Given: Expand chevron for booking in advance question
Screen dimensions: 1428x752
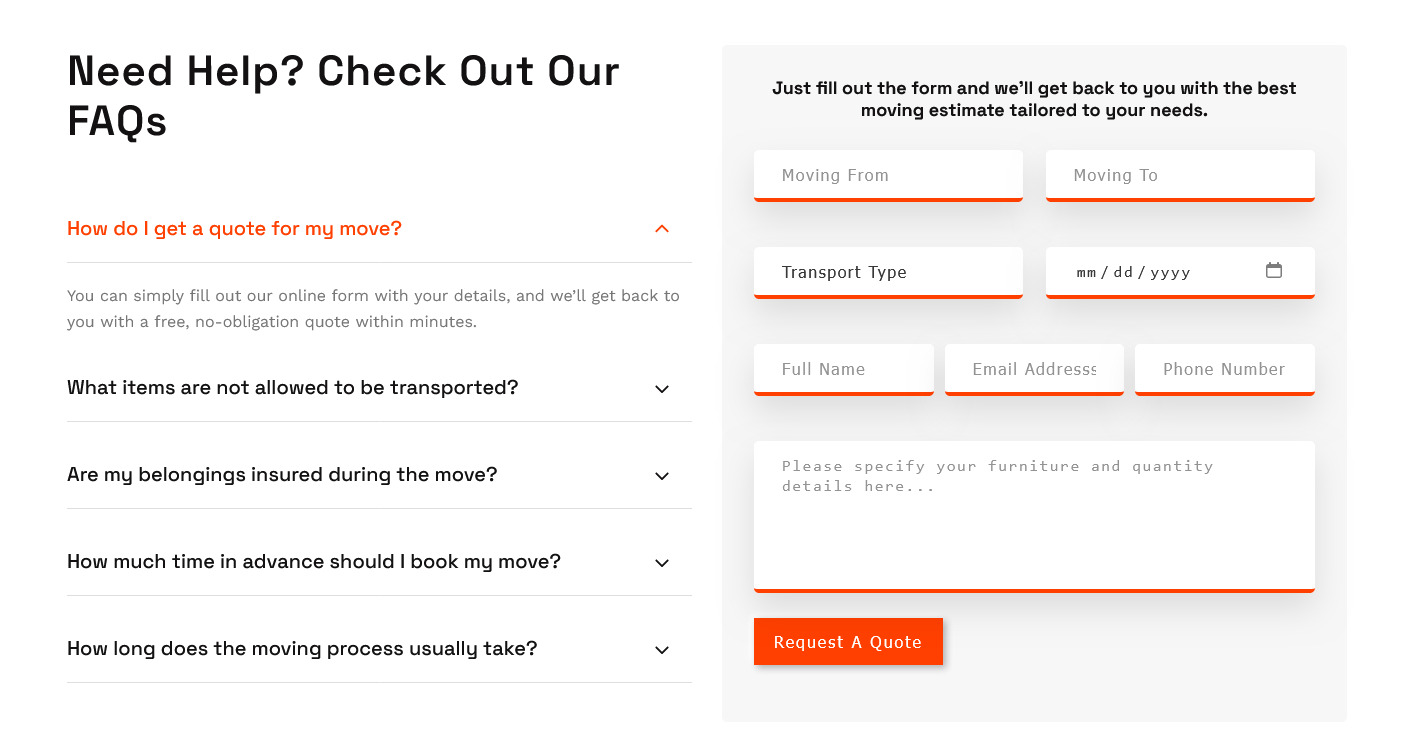Looking at the screenshot, I should click(661, 563).
